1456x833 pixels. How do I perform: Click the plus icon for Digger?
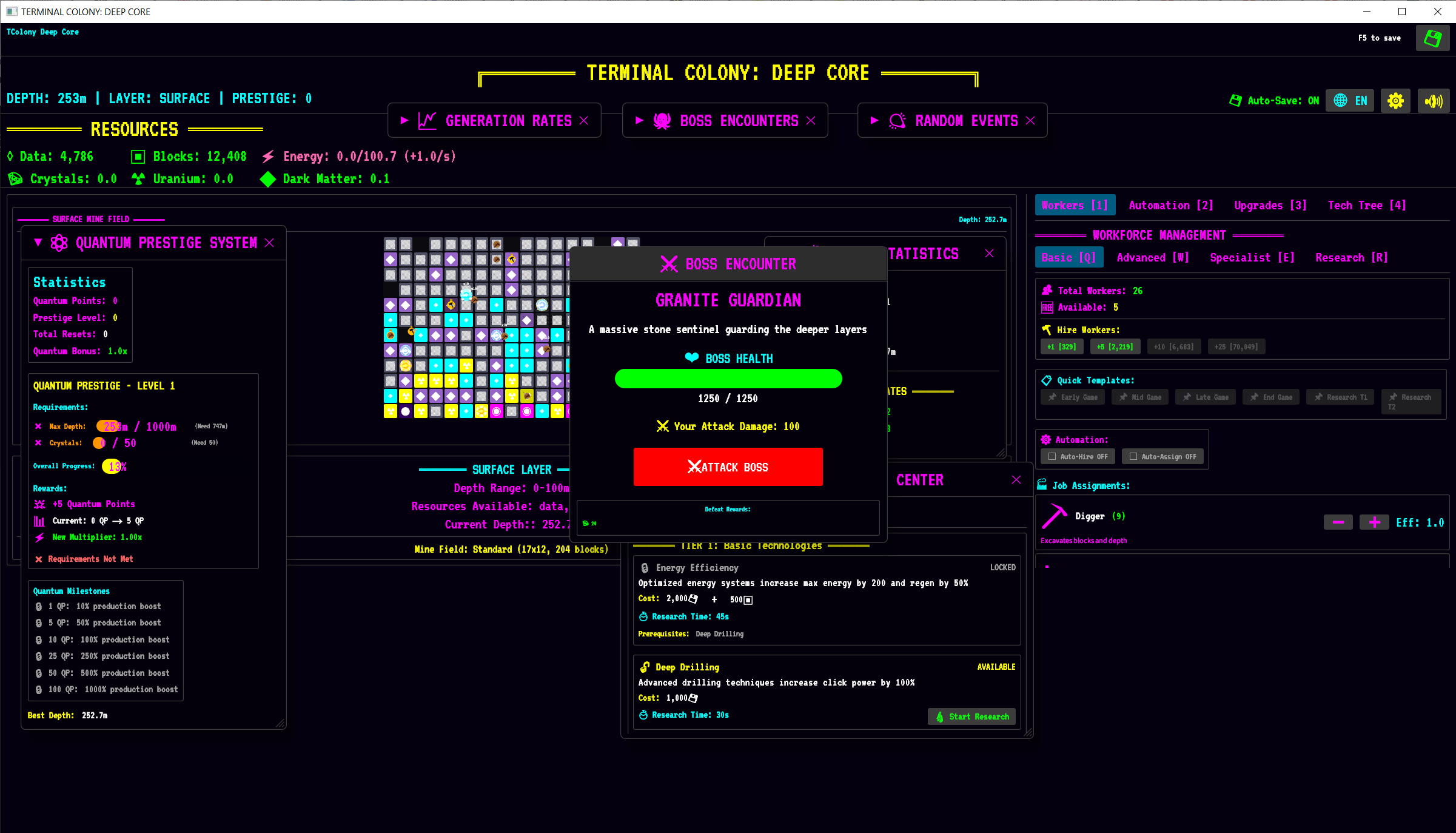tap(1374, 522)
